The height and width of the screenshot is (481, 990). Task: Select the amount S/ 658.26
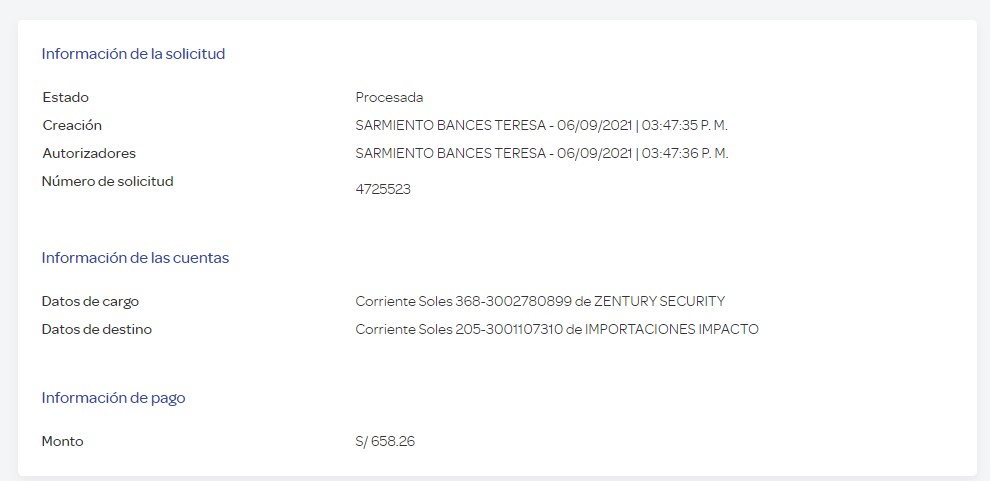coord(385,441)
